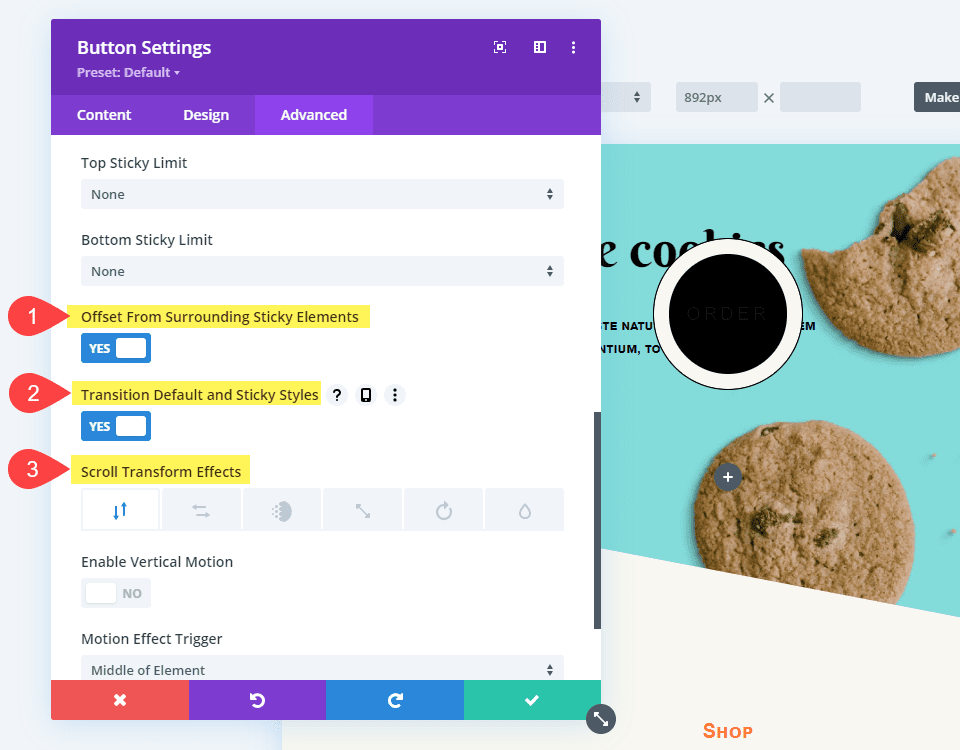Screen dimensions: 960x750
Task: Select the fade in and out effect icon
Action: click(x=282, y=510)
